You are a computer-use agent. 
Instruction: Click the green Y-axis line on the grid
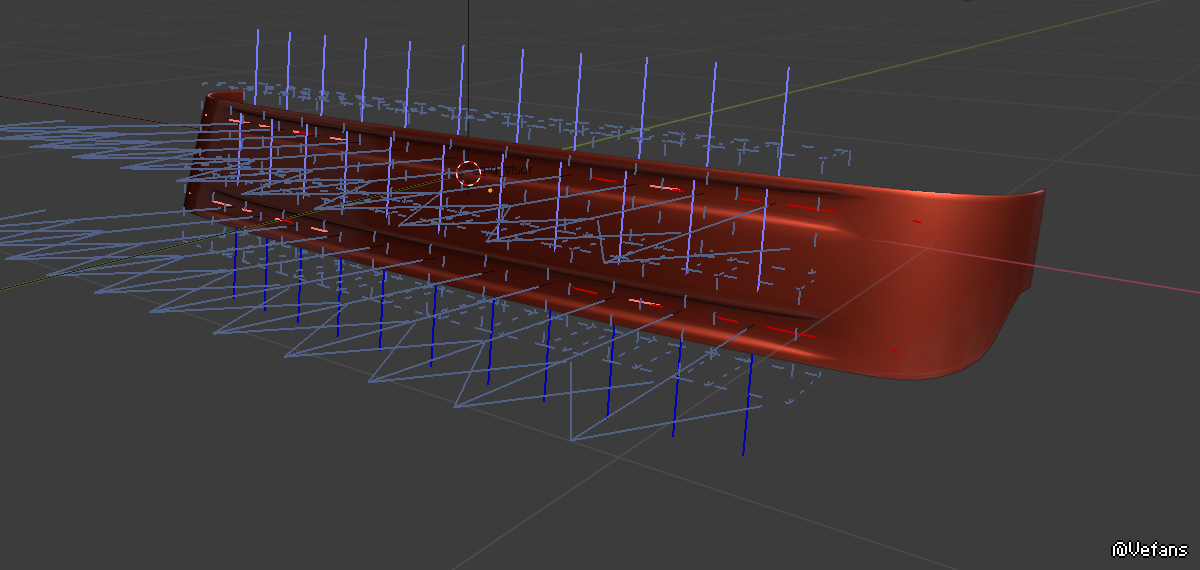click(x=900, y=60)
